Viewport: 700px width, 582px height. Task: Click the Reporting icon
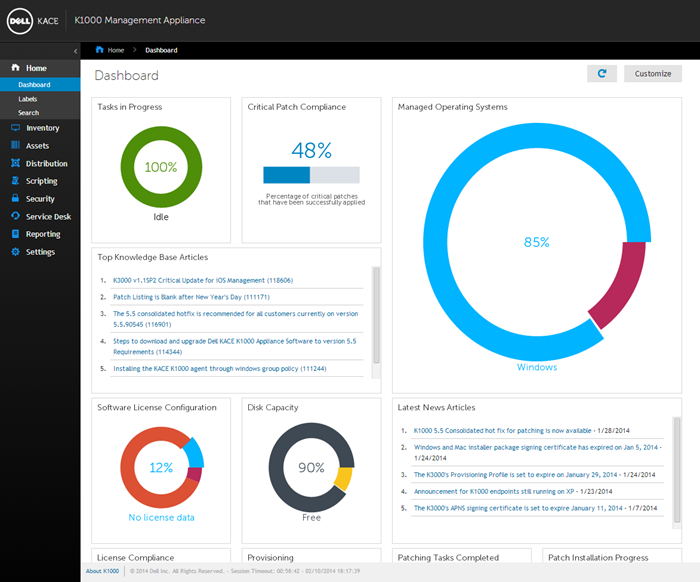pos(16,233)
